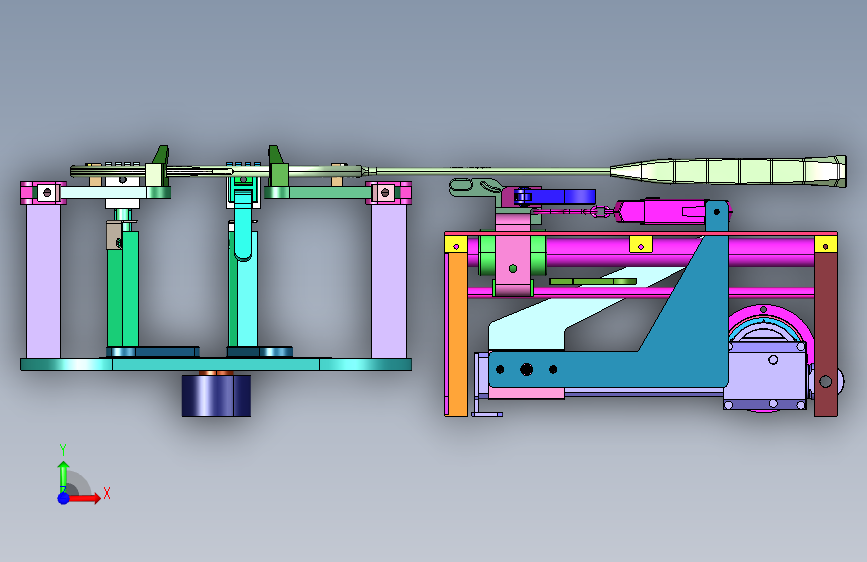
Task: Pick the orange vertical post of the frame
Action: (x=457, y=334)
